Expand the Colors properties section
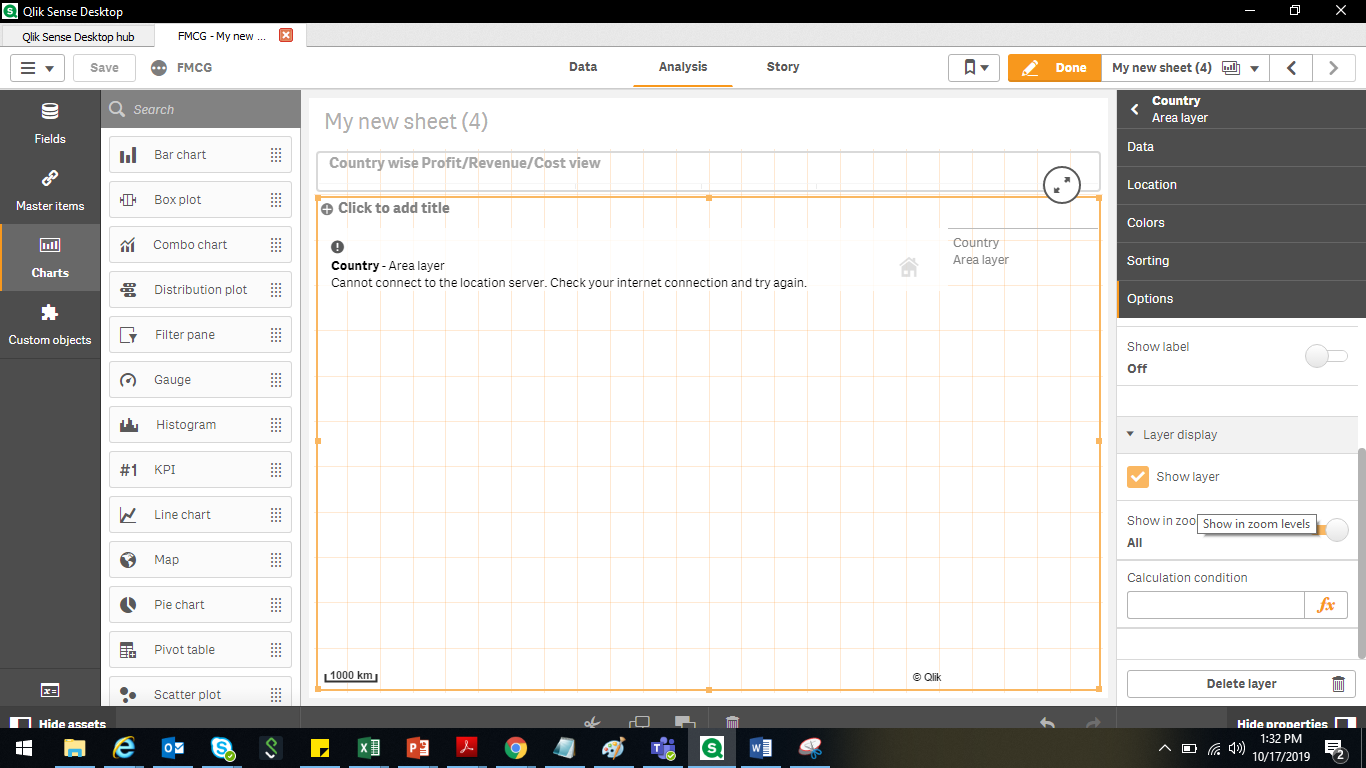This screenshot has height=768, width=1366. (1241, 223)
